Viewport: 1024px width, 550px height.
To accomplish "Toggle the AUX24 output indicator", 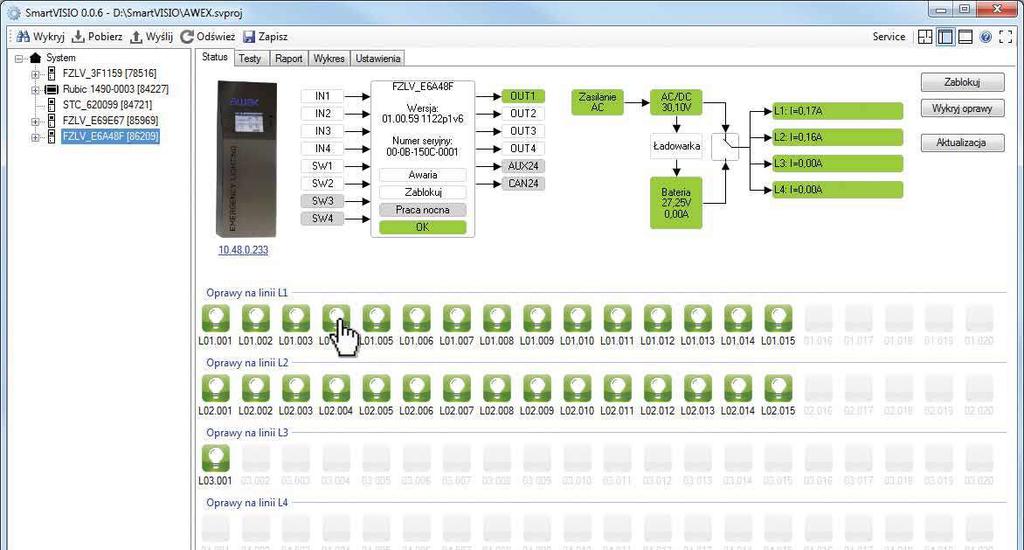I will [x=523, y=166].
